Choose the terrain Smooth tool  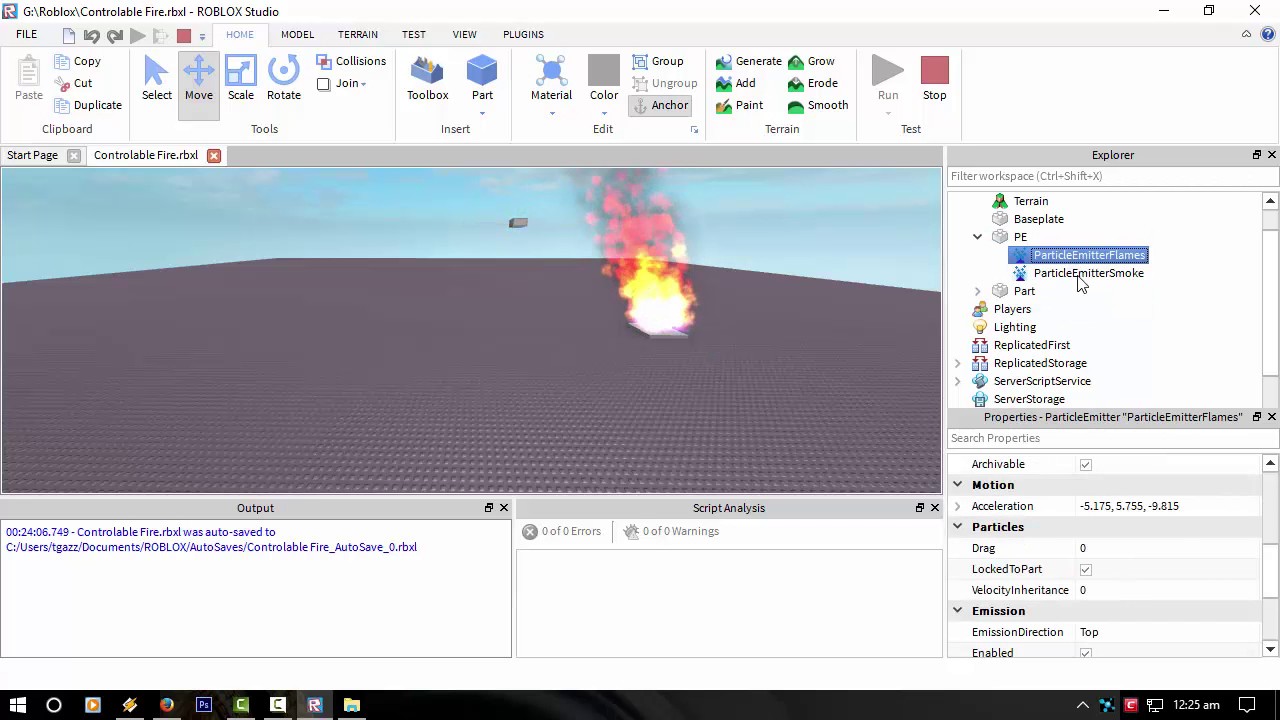[817, 105]
